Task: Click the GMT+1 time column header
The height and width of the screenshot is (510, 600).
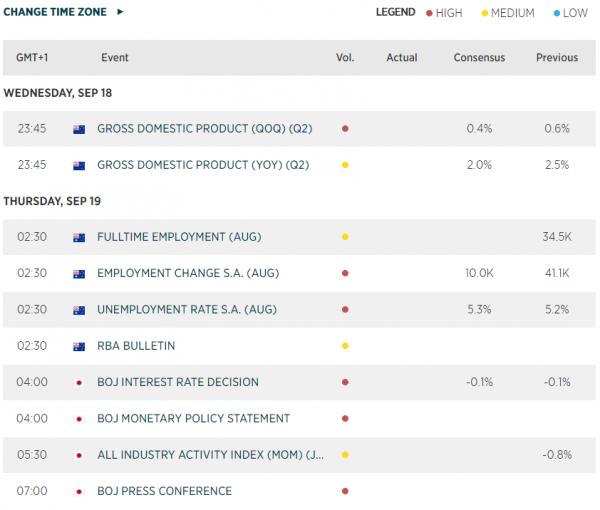Action: pos(32,58)
